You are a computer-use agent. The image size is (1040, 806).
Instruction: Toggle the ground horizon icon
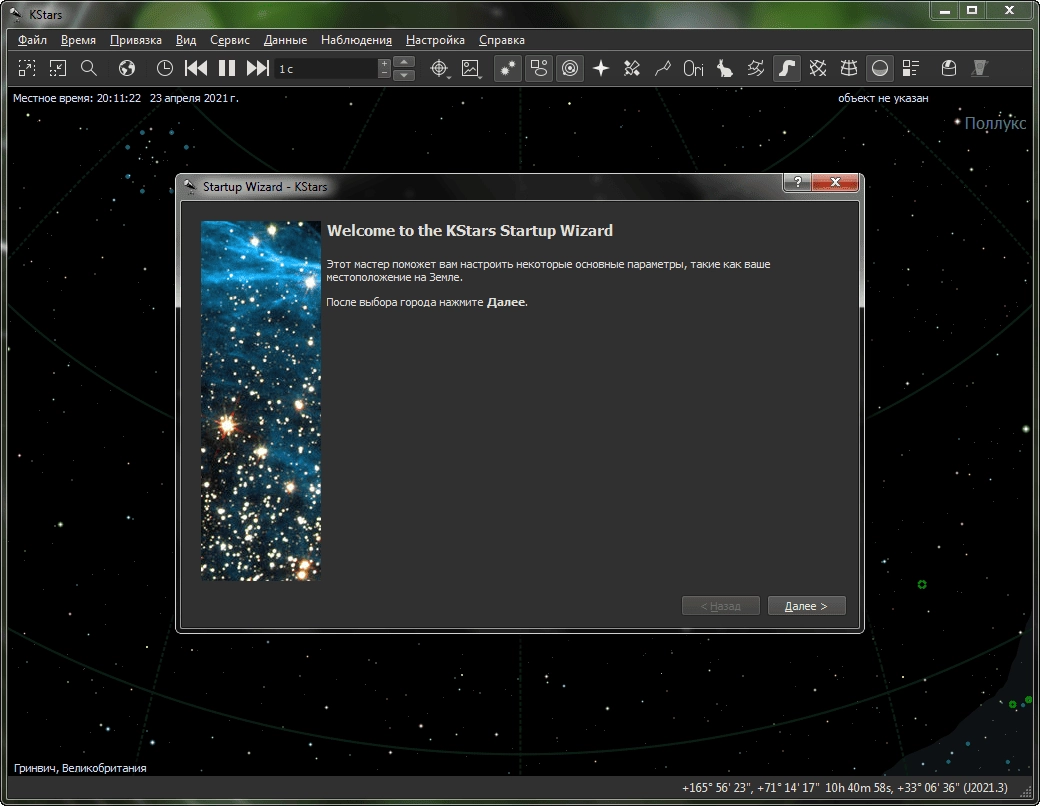pos(880,68)
